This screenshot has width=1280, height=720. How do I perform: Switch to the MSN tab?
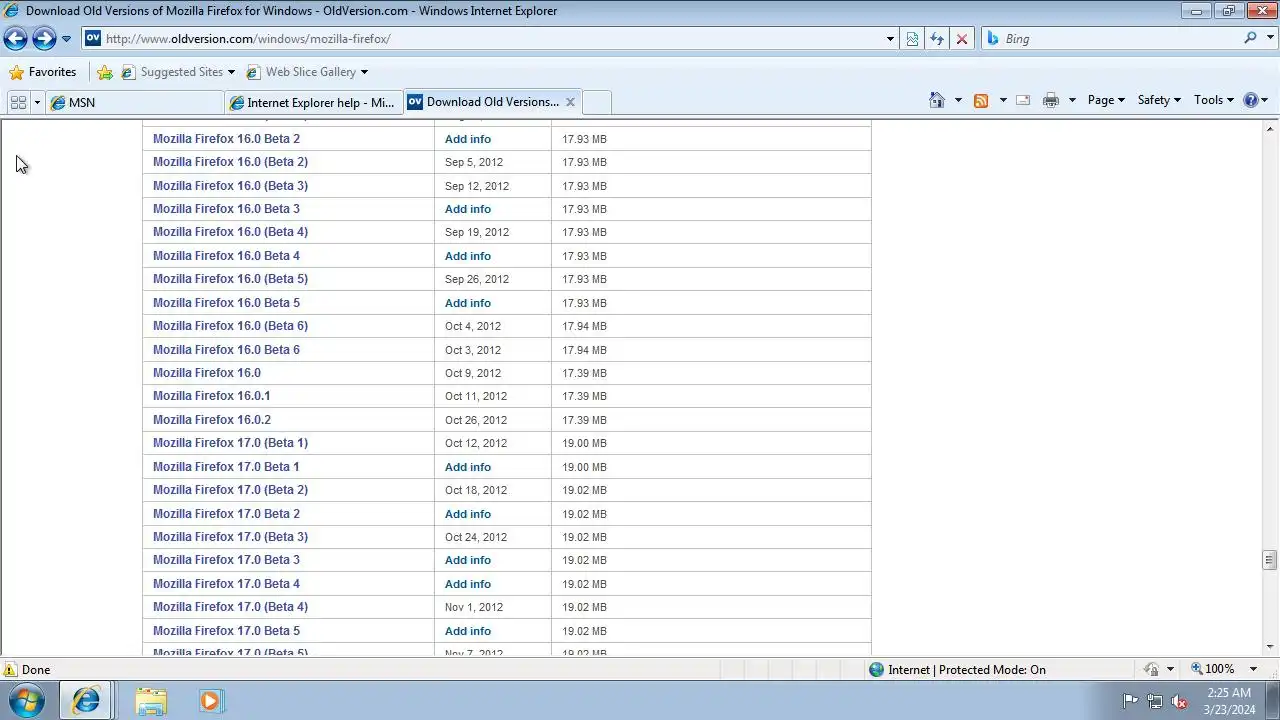point(135,102)
